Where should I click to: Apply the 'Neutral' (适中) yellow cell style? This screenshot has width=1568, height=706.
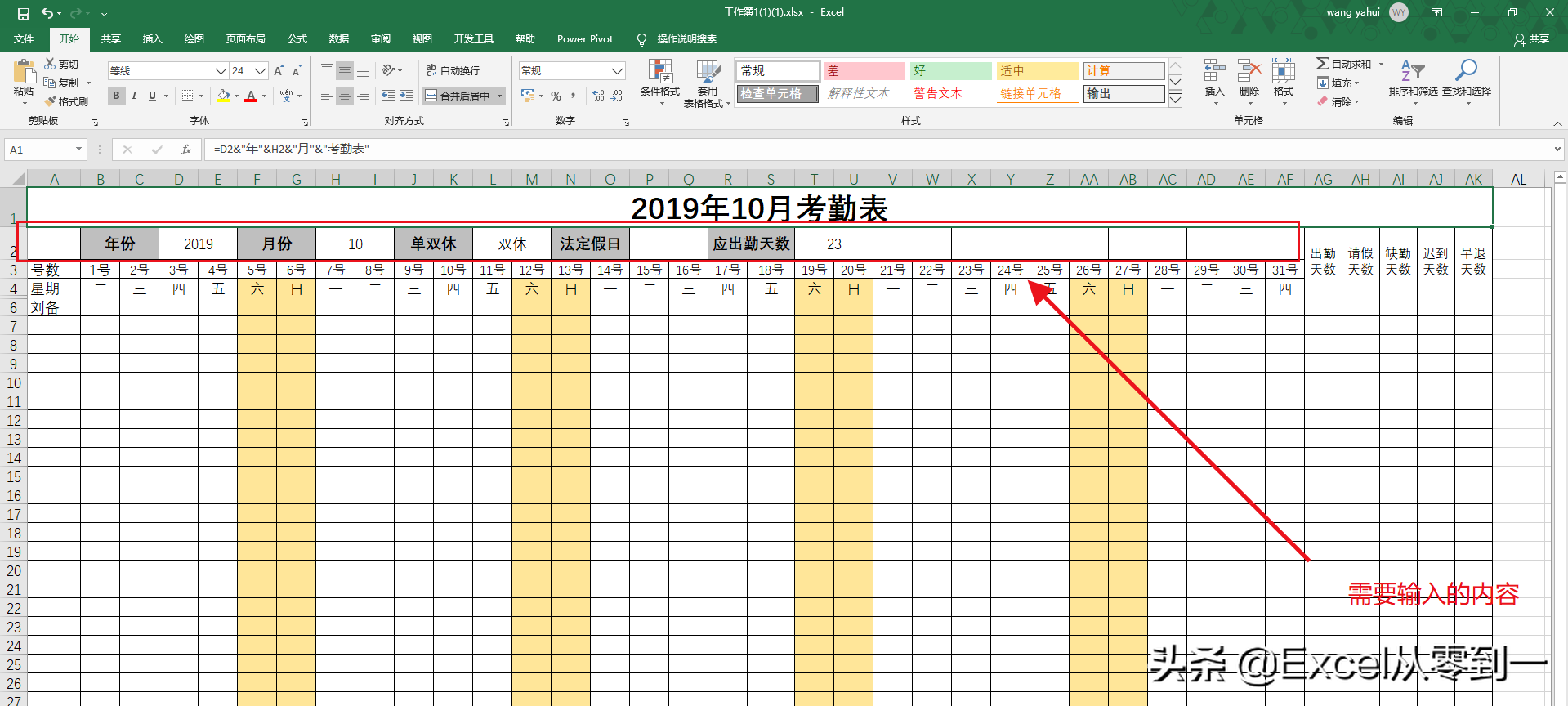1037,71
